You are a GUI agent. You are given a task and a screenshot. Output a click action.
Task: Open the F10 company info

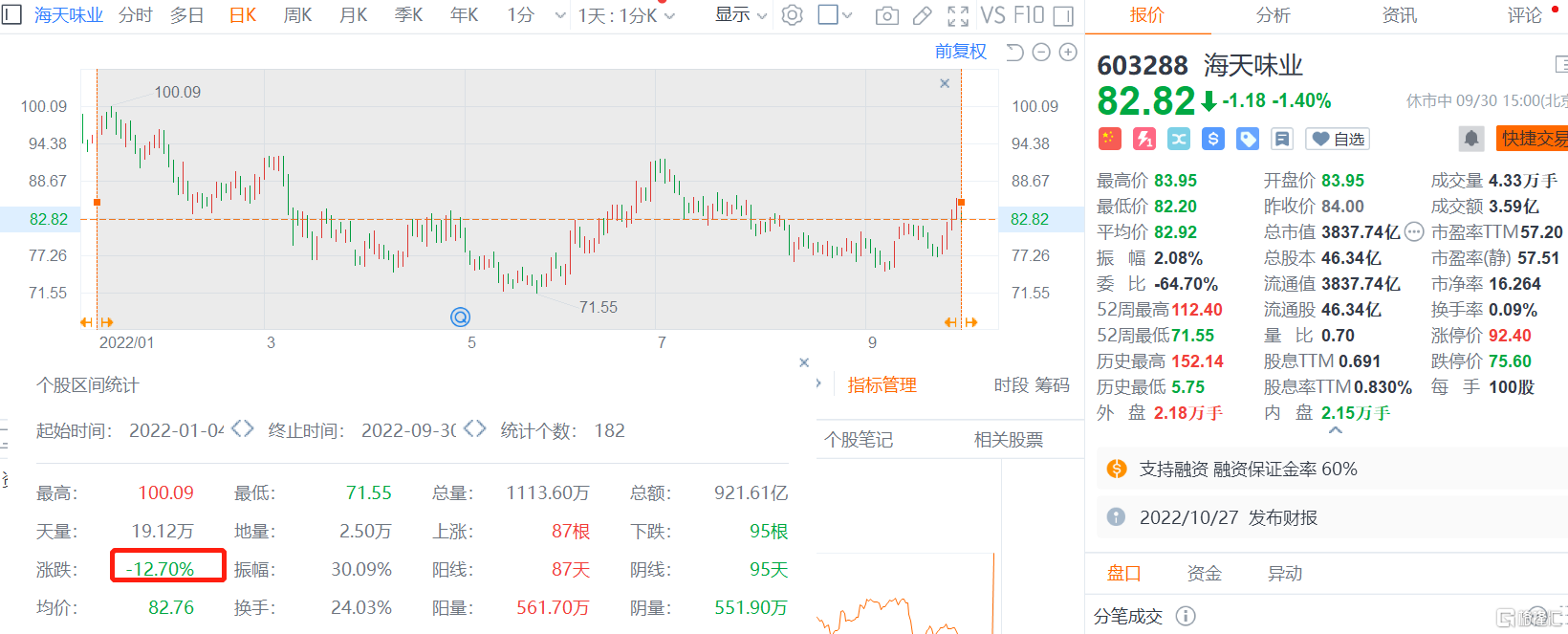click(1029, 15)
